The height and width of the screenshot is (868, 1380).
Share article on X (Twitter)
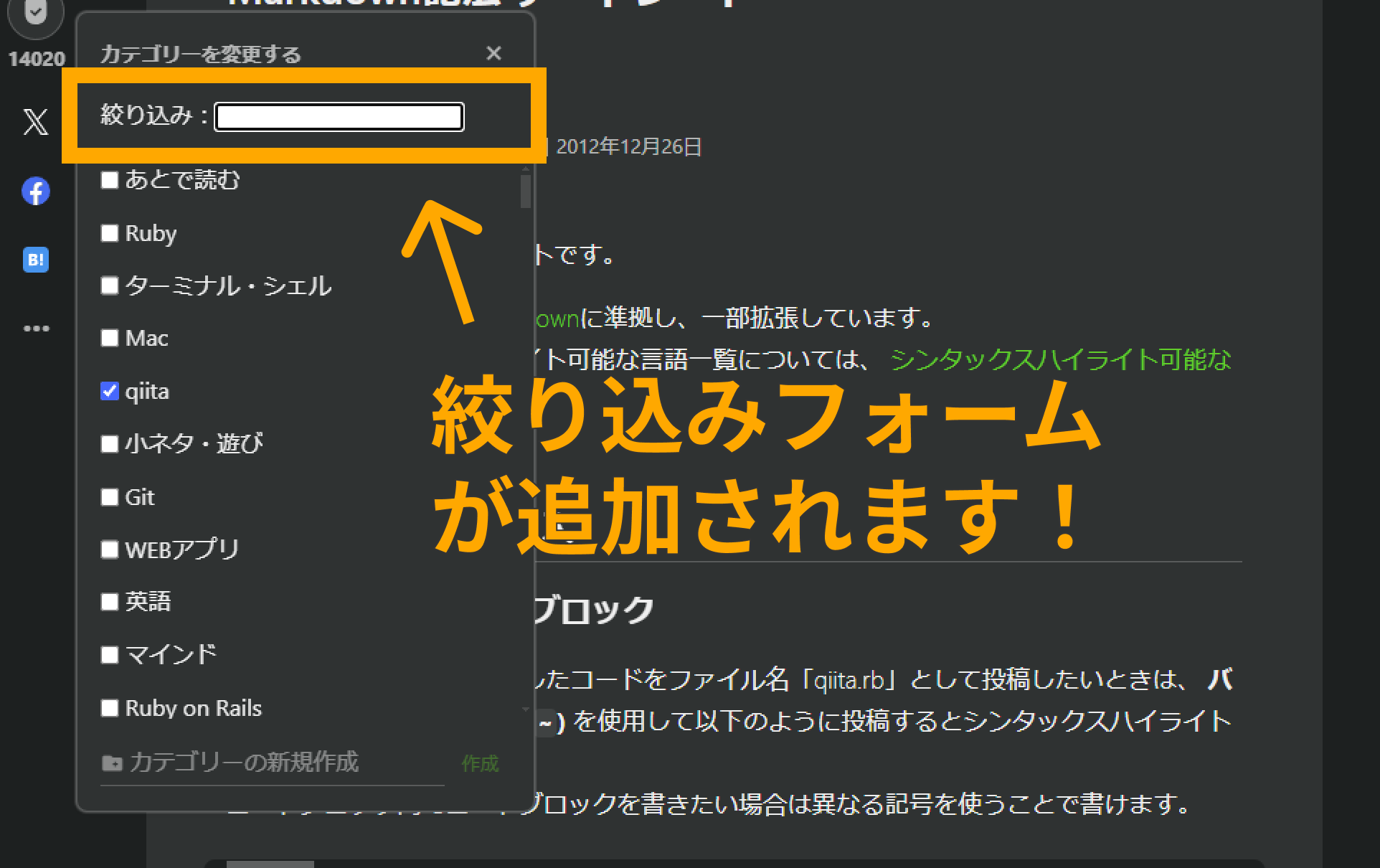pos(35,122)
